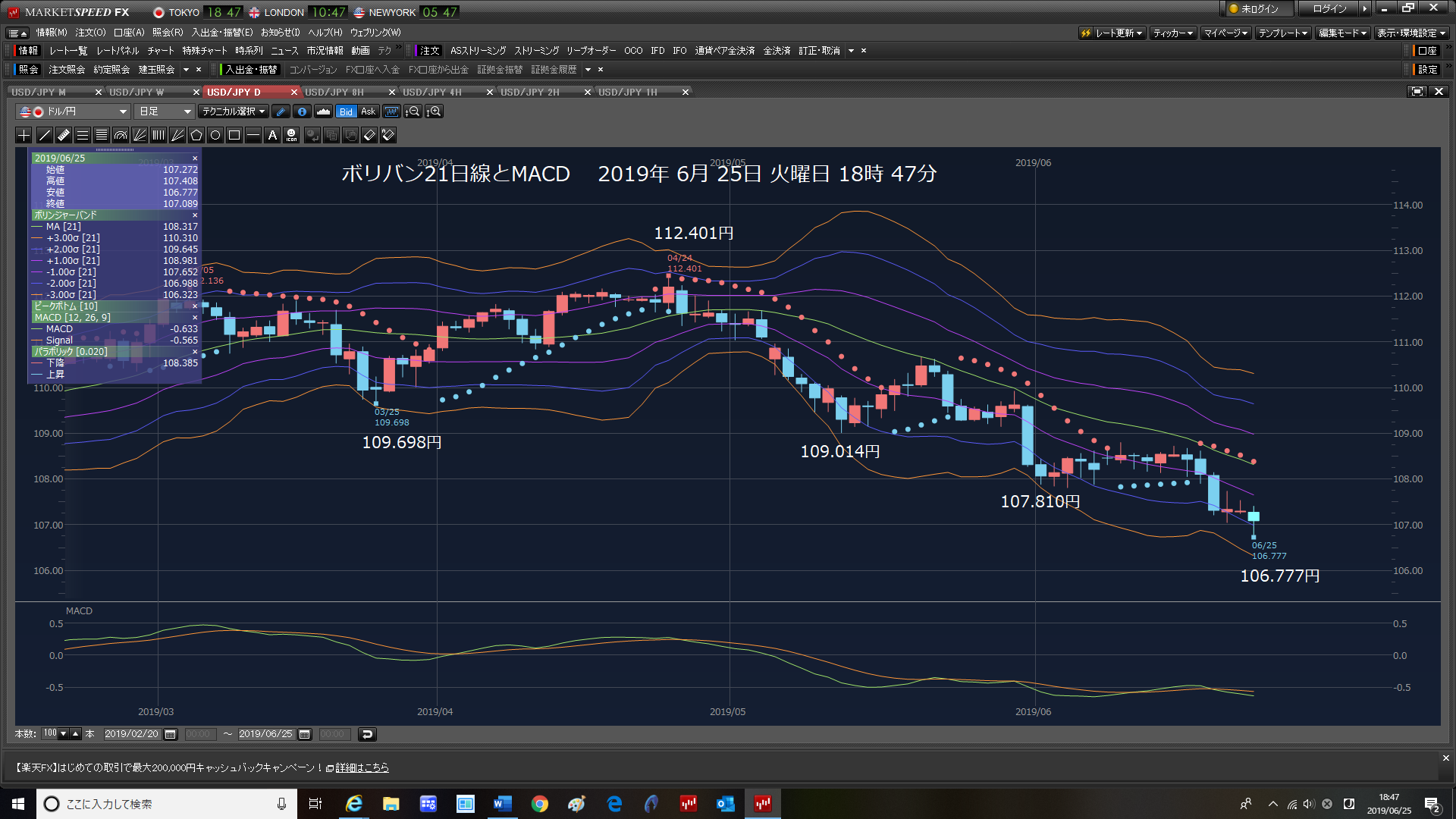Switch price display to Ask
This screenshot has height=819, width=1456.
[369, 111]
